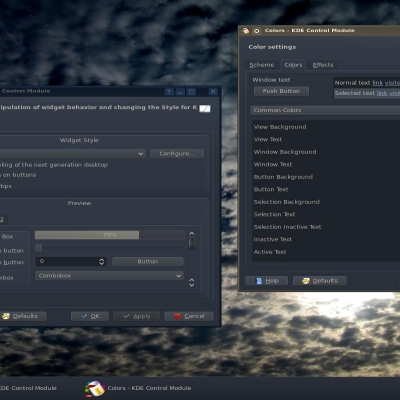The height and width of the screenshot is (400, 400).
Task: Click the preview scrollbar bottom arrows
Action: click(x=192, y=283)
